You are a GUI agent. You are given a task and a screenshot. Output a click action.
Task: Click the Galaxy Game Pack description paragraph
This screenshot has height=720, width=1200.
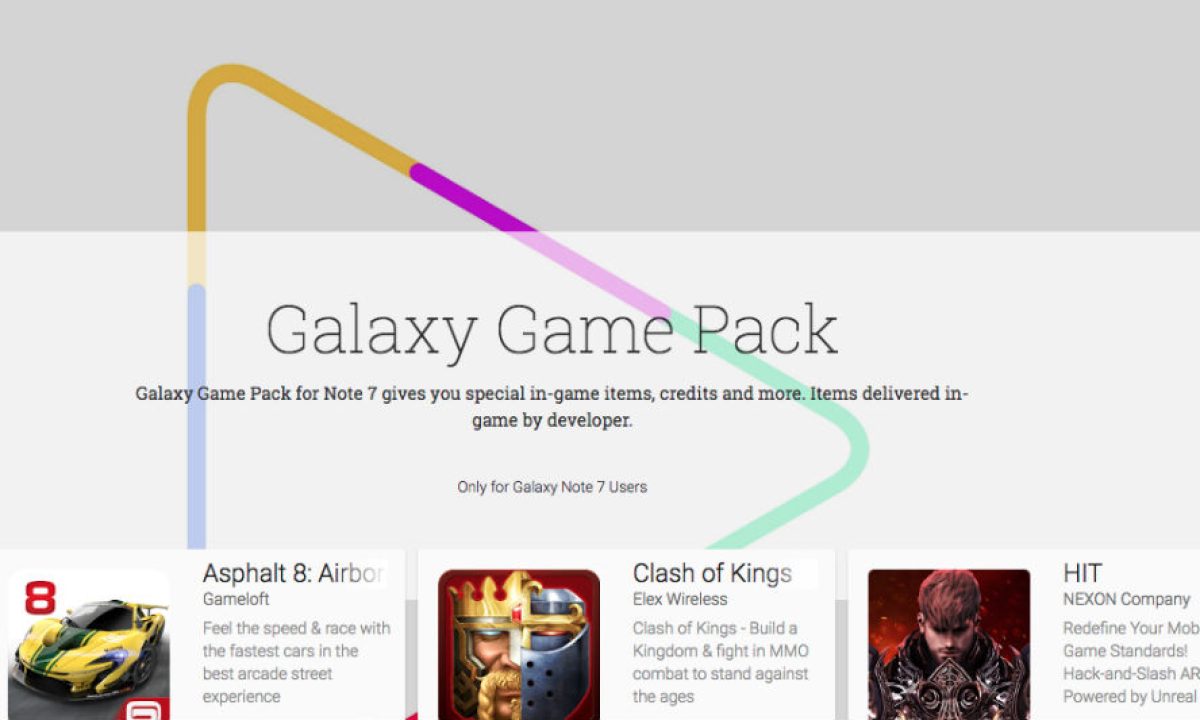click(x=552, y=407)
